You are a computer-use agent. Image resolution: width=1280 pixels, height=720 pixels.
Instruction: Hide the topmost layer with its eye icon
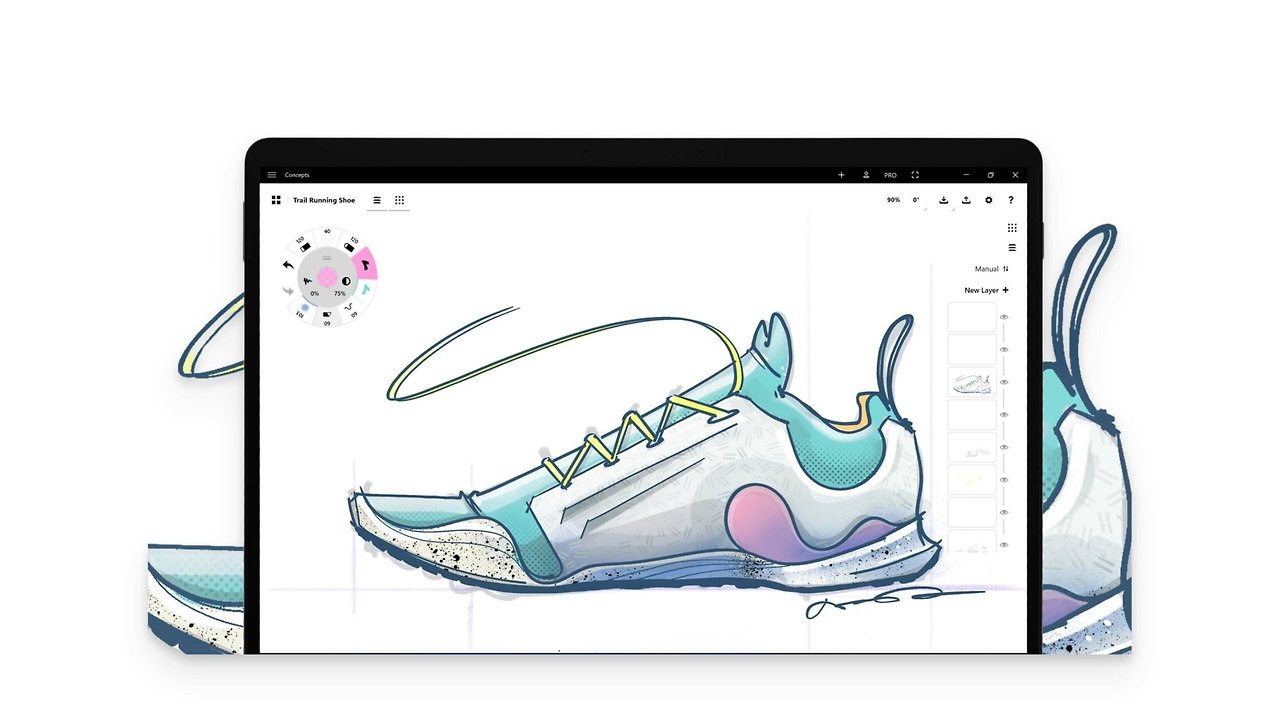click(1004, 317)
